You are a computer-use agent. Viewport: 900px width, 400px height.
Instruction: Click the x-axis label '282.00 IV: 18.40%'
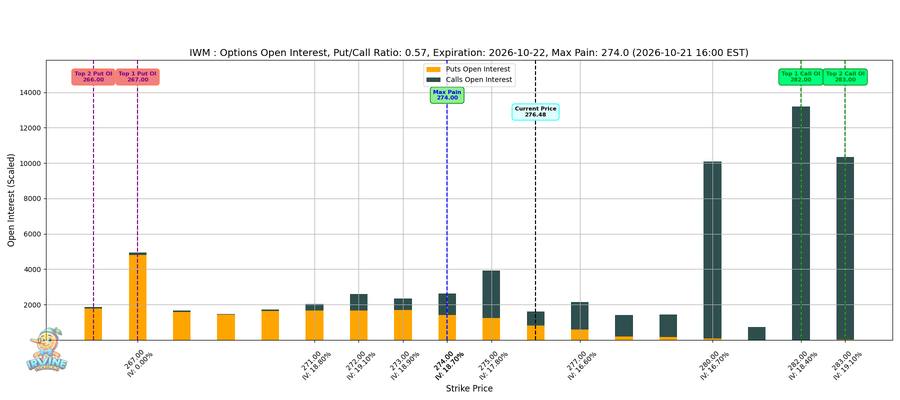tap(802, 365)
